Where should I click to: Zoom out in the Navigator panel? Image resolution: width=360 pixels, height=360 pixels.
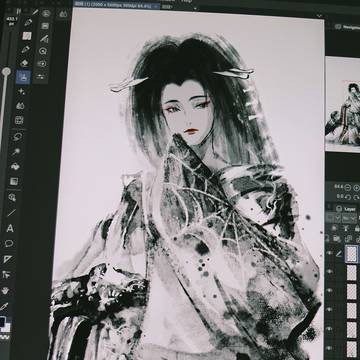point(348,187)
